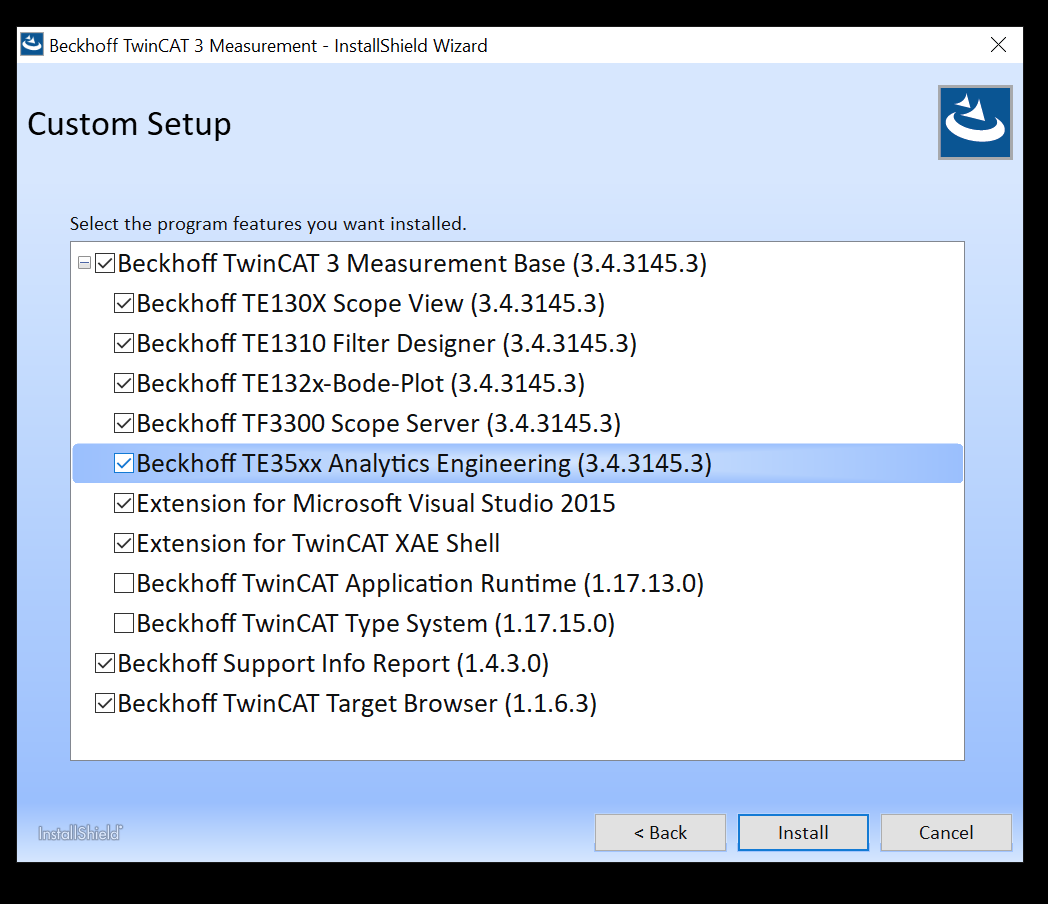Enable TwinCAT Type System checkbox
Screen dimensions: 1048x904
(124, 623)
